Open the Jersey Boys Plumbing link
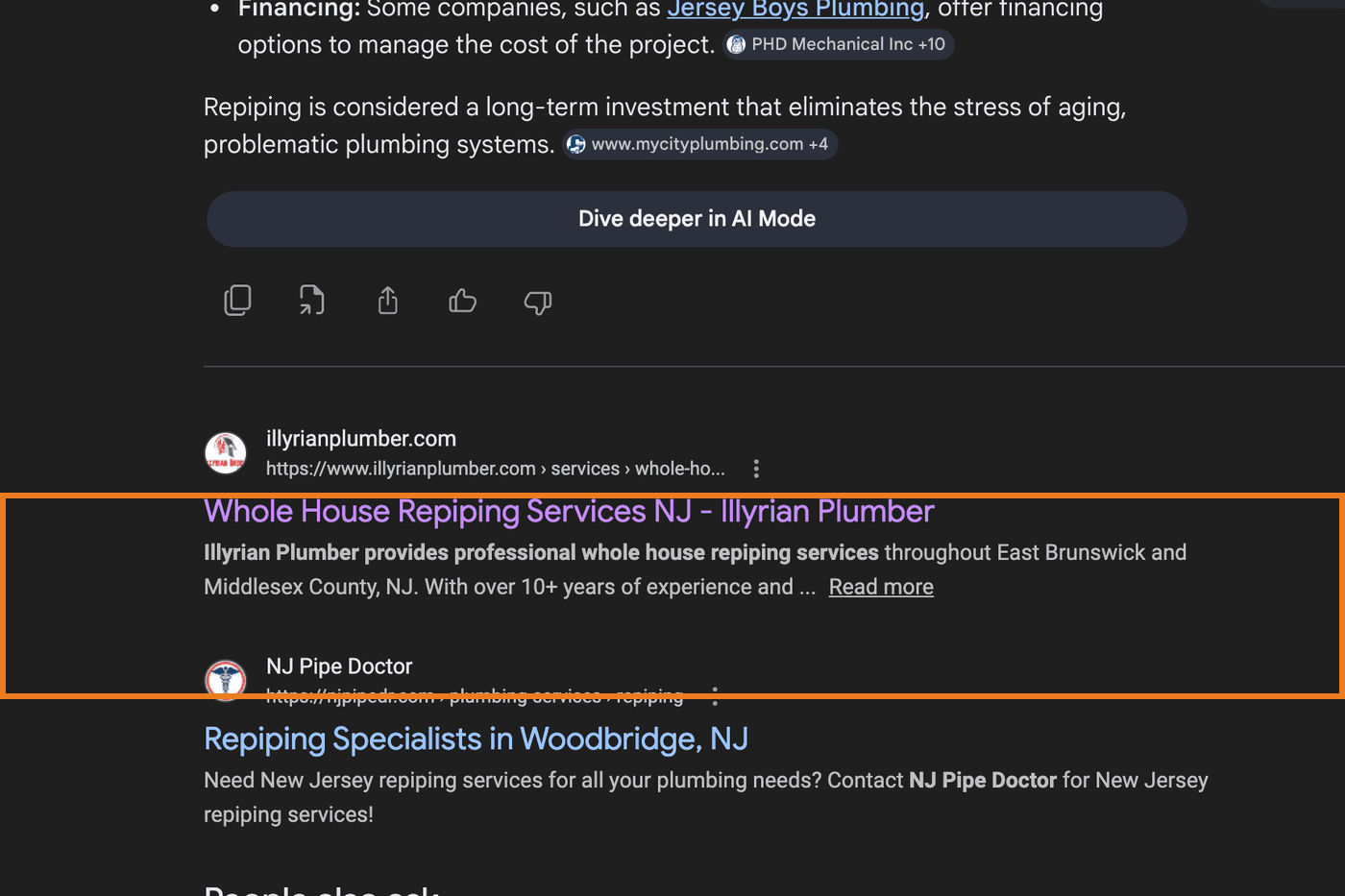 point(795,10)
